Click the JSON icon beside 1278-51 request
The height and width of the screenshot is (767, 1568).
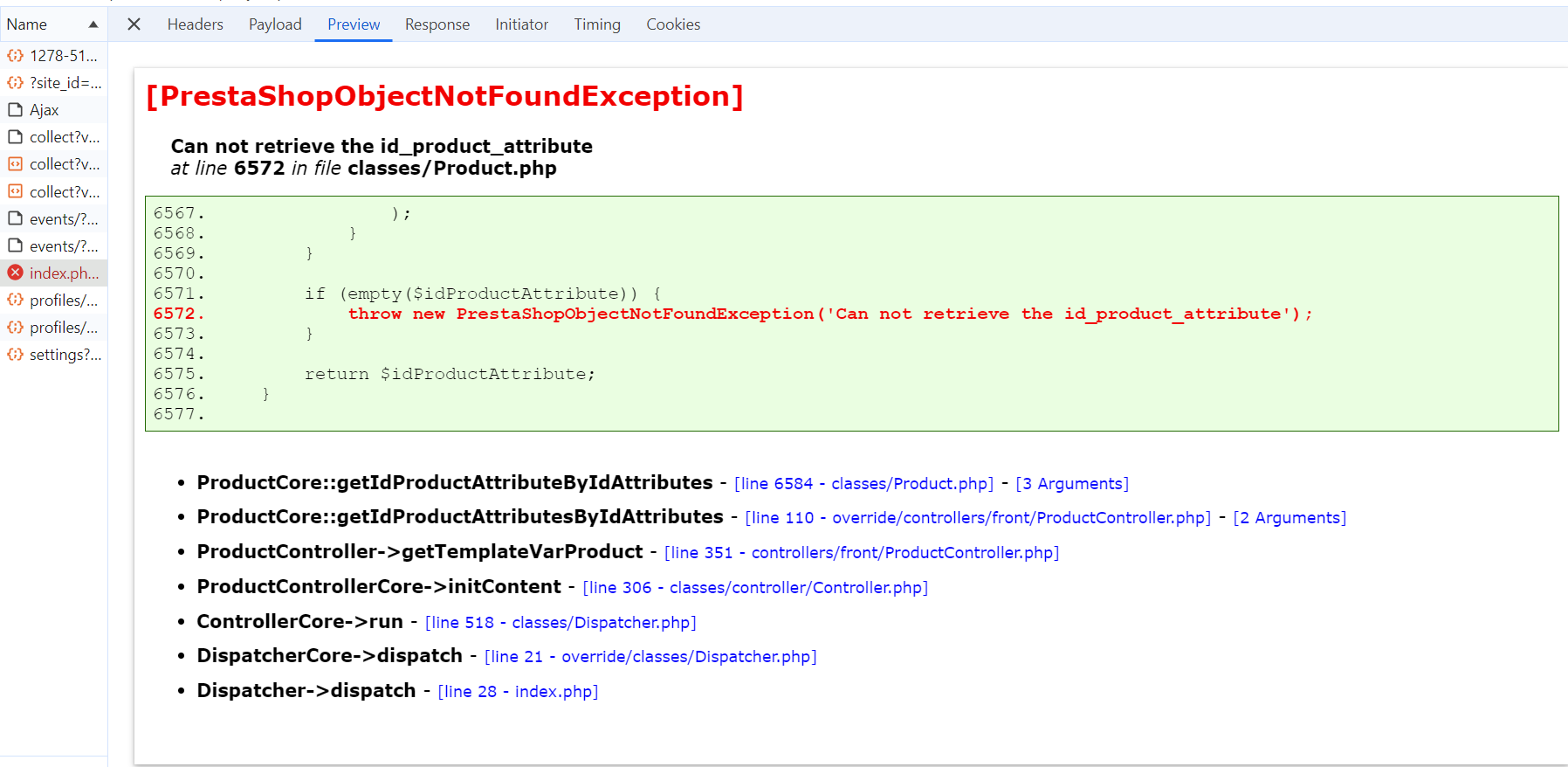(15, 56)
